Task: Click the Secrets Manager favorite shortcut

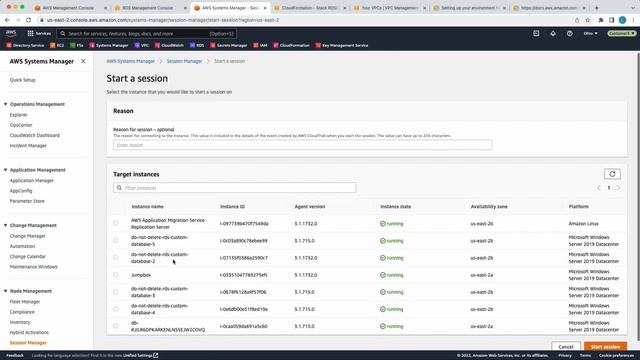Action: (229, 45)
